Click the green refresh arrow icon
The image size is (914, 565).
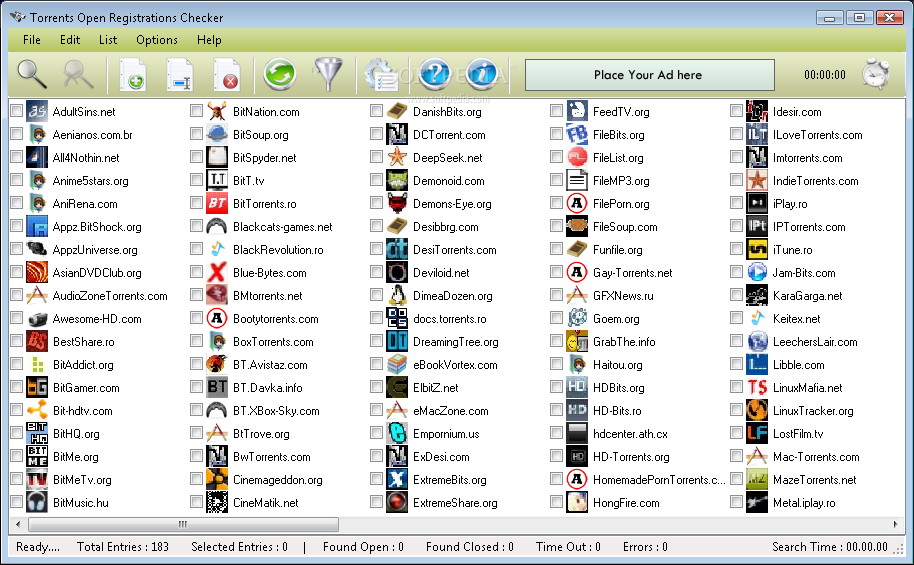(x=280, y=74)
